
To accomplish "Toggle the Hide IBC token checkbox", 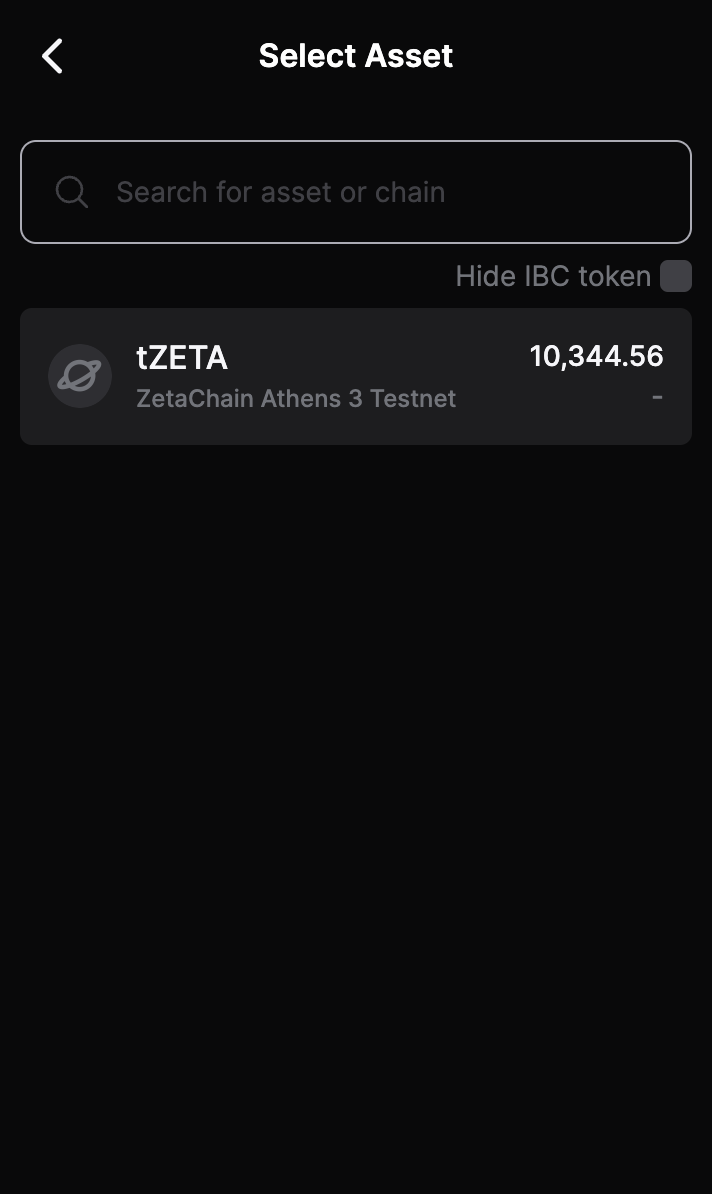I will click(x=676, y=276).
